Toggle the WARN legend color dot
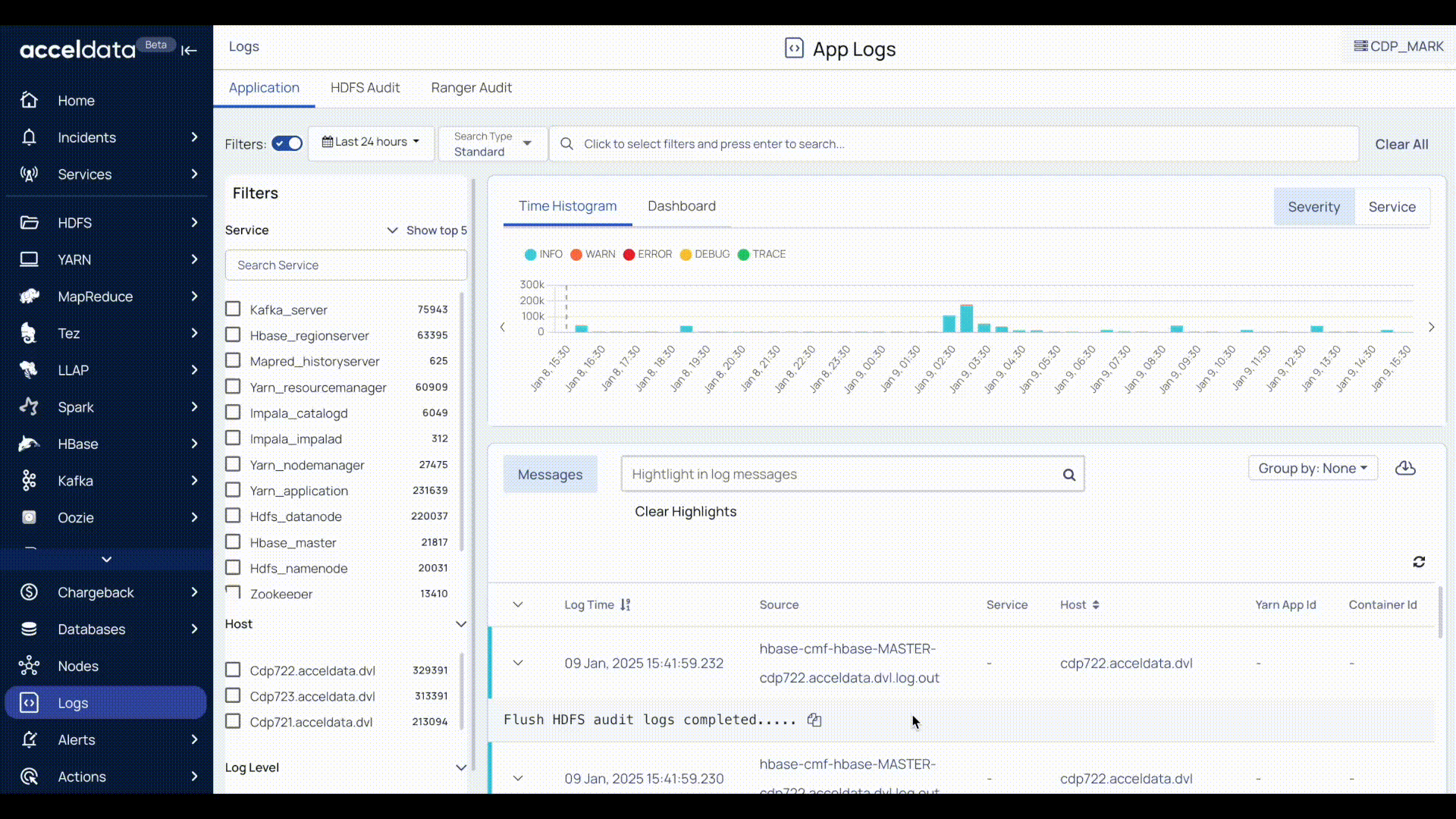 coord(576,255)
